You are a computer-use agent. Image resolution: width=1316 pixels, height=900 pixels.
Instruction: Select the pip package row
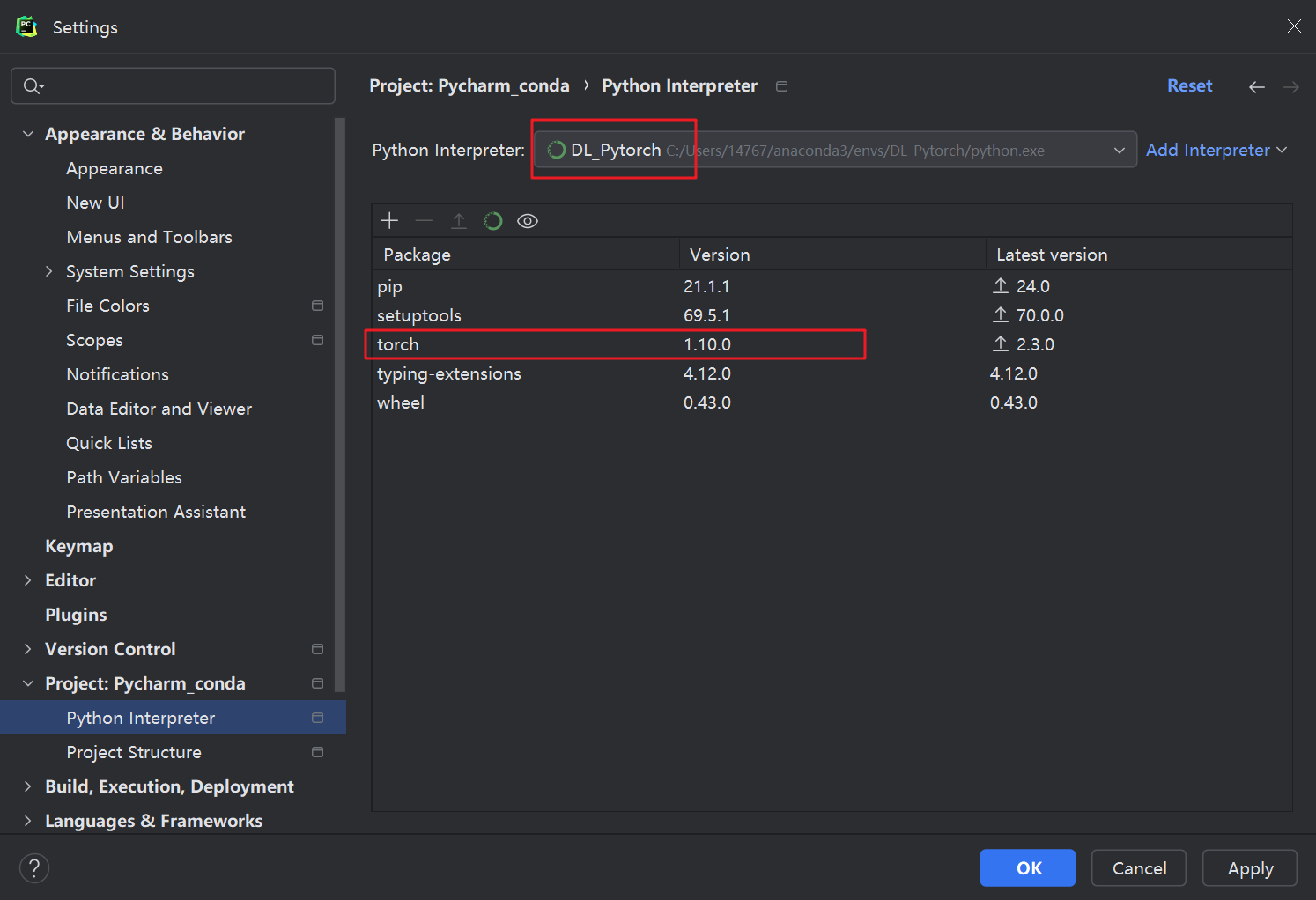[x=832, y=285]
